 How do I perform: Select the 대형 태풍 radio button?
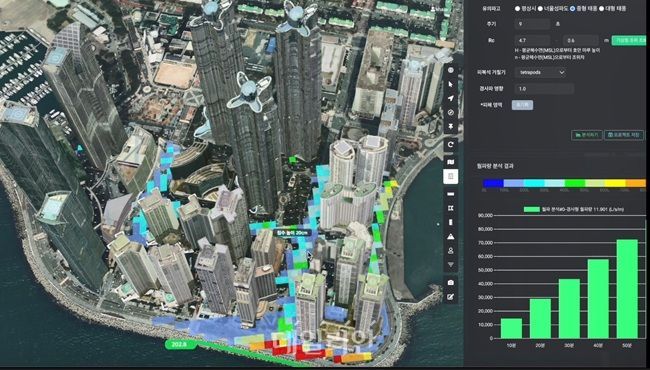pyautogui.click(x=601, y=8)
